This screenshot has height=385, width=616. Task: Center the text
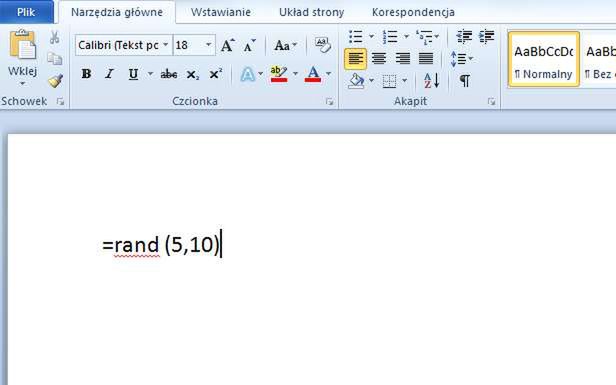(x=379, y=59)
